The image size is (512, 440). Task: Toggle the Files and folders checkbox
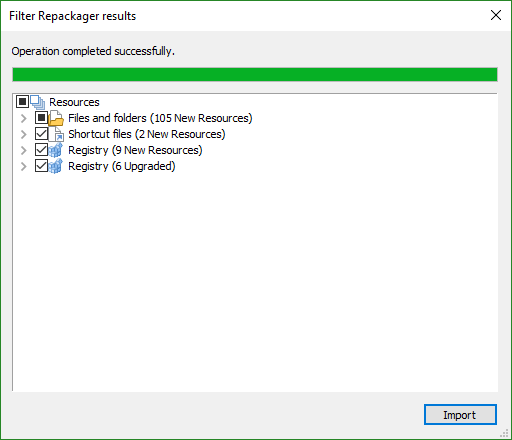41,117
